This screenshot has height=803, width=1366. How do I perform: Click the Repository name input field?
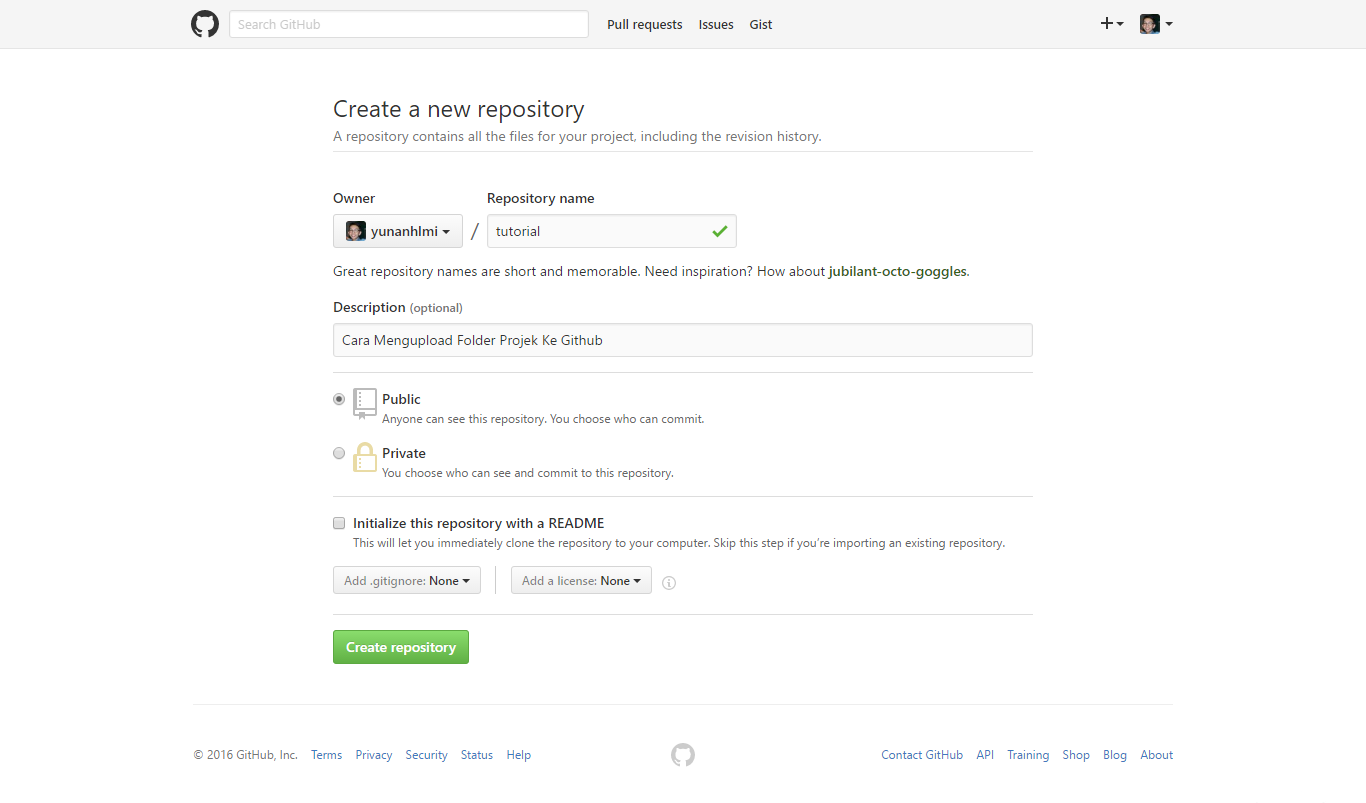[600, 231]
